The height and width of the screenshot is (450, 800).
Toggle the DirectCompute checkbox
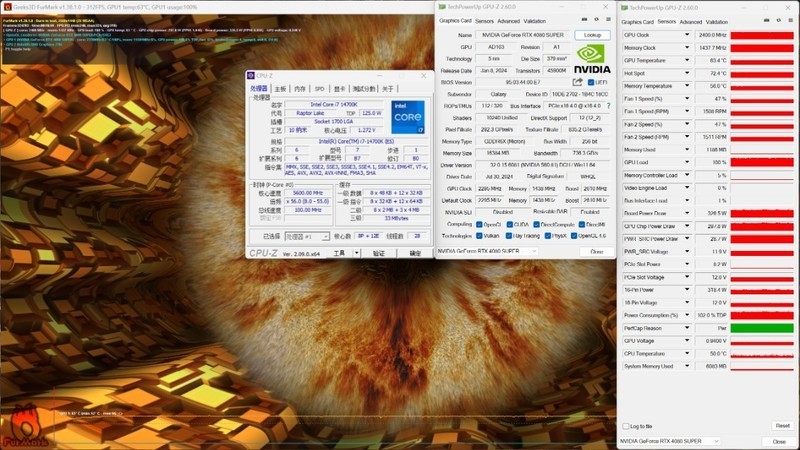[536, 224]
